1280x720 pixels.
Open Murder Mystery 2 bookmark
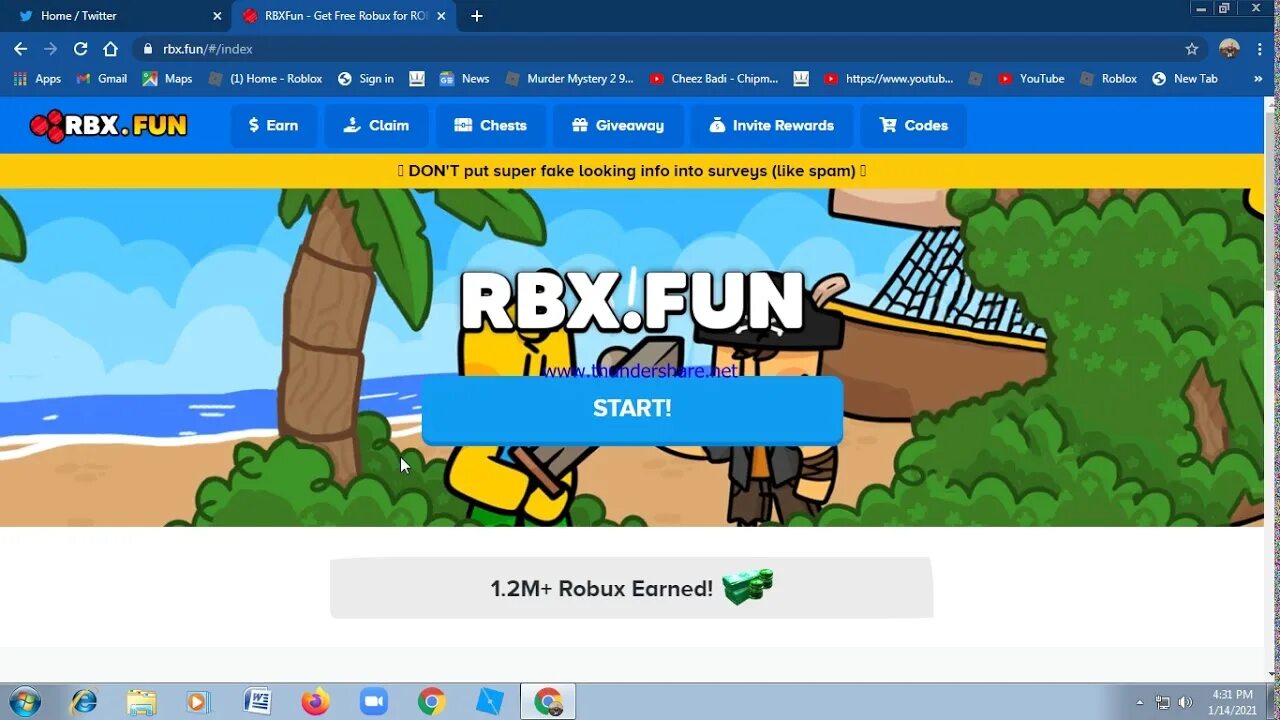click(570, 79)
